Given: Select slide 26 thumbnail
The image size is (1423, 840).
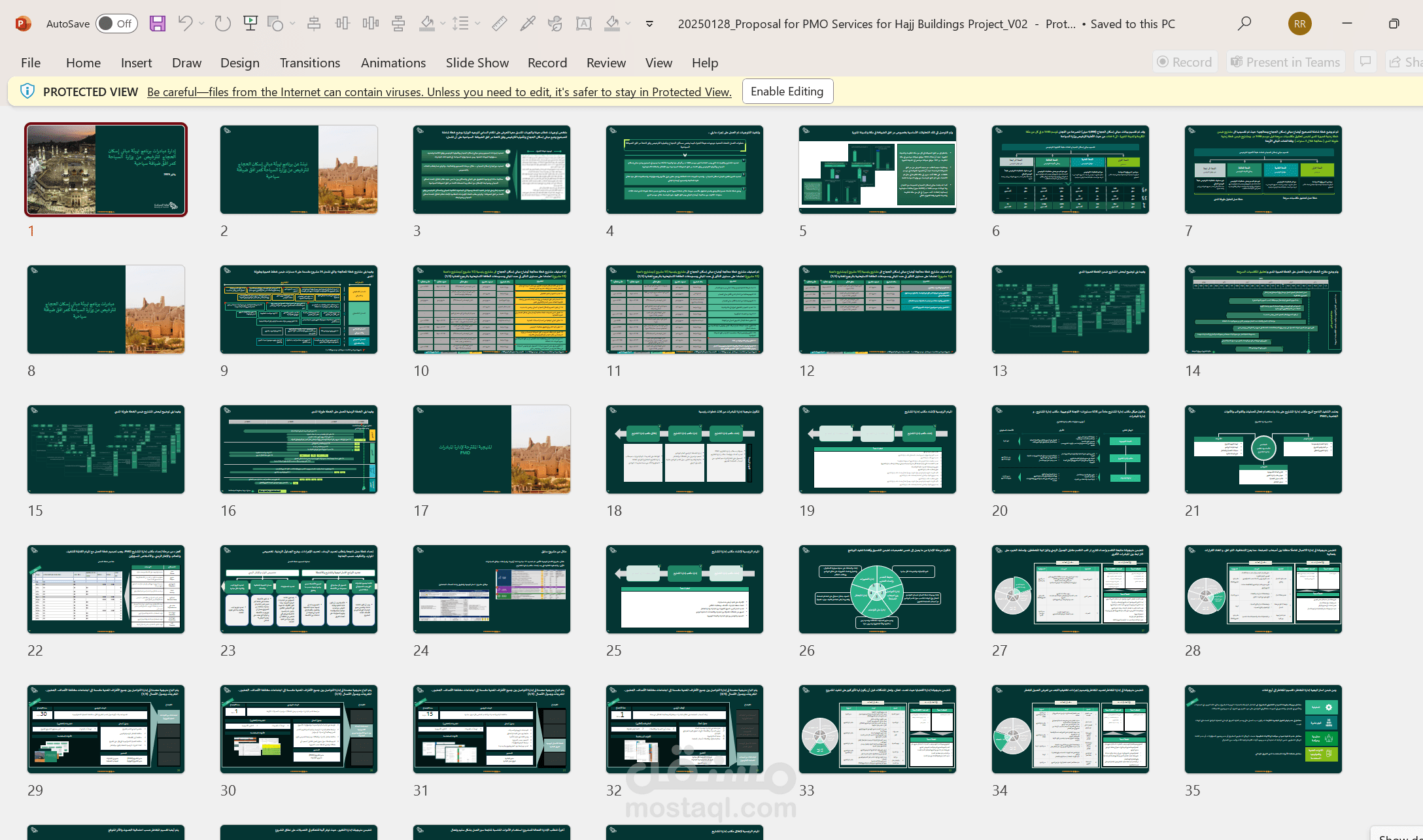Looking at the screenshot, I should coord(878,590).
